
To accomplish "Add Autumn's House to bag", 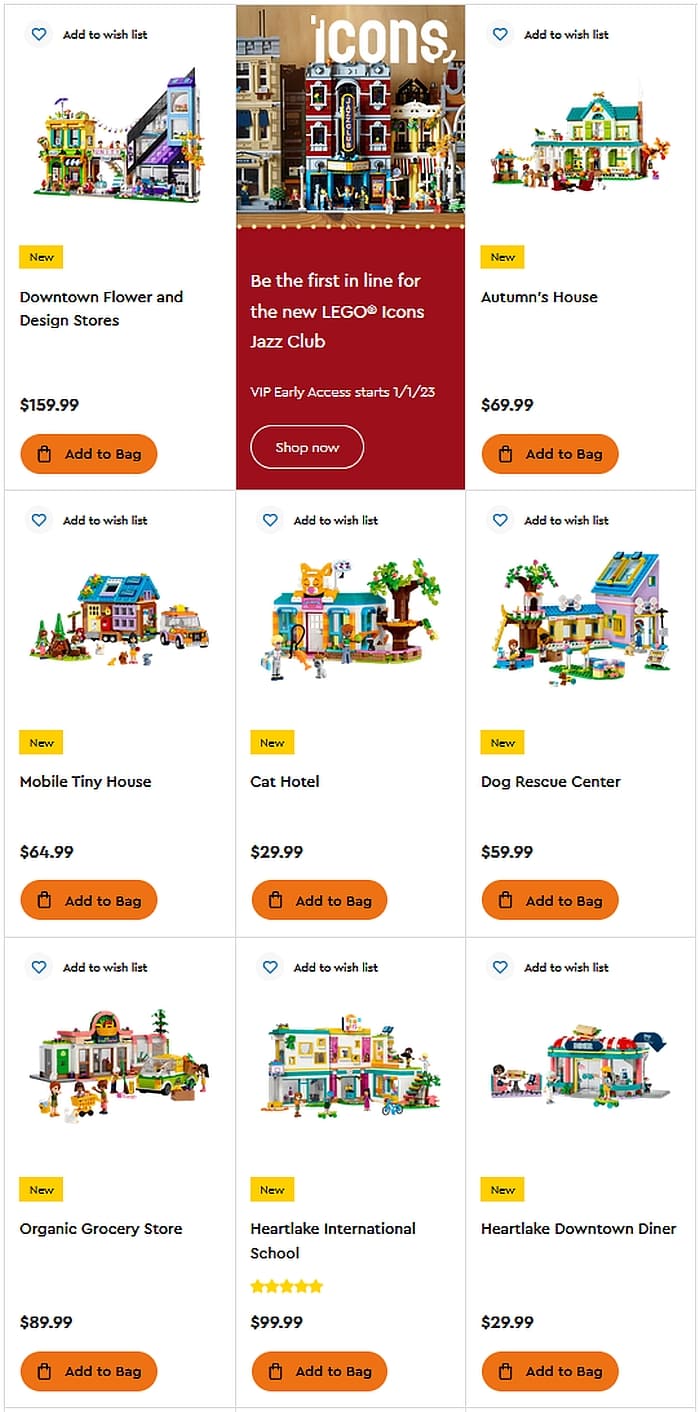I will coord(550,454).
